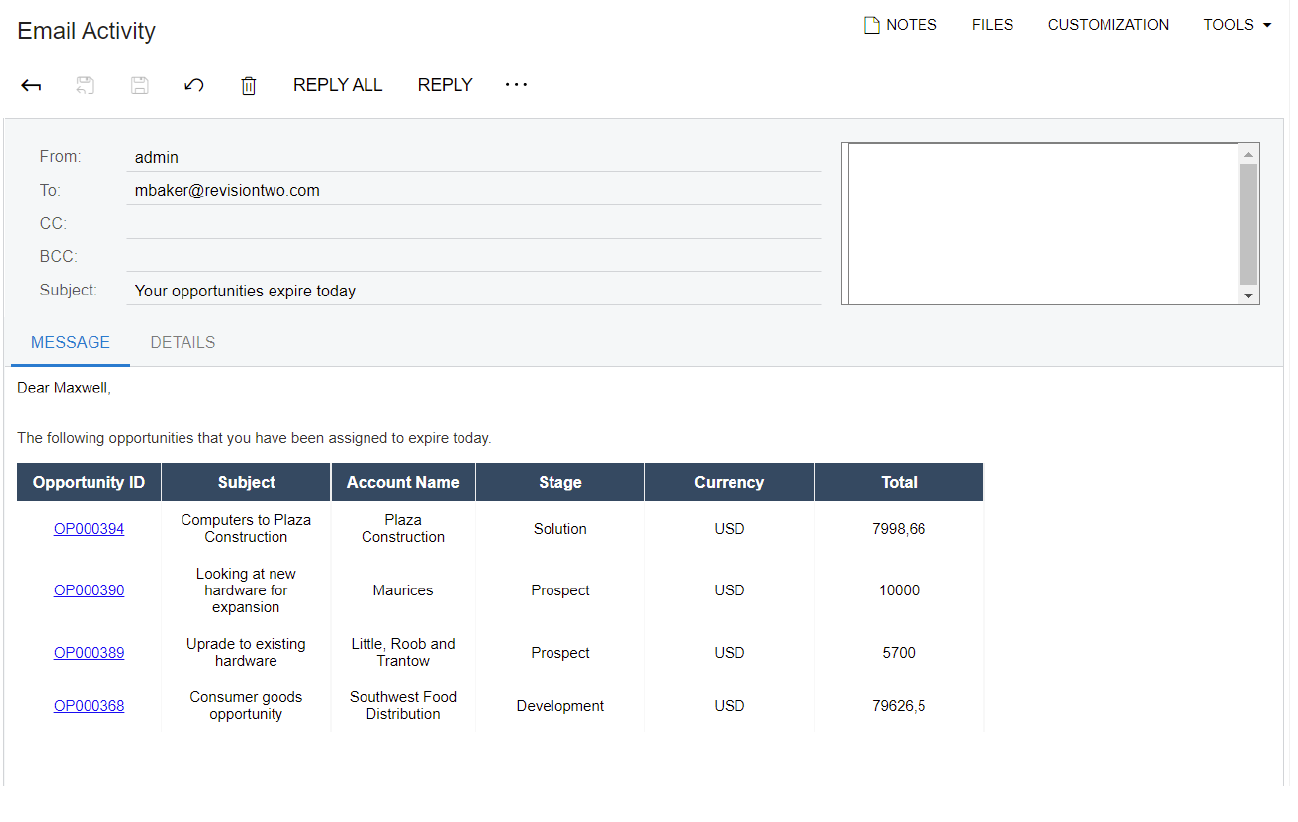
Task: Open opportunity link OP000389
Action: pyautogui.click(x=89, y=653)
